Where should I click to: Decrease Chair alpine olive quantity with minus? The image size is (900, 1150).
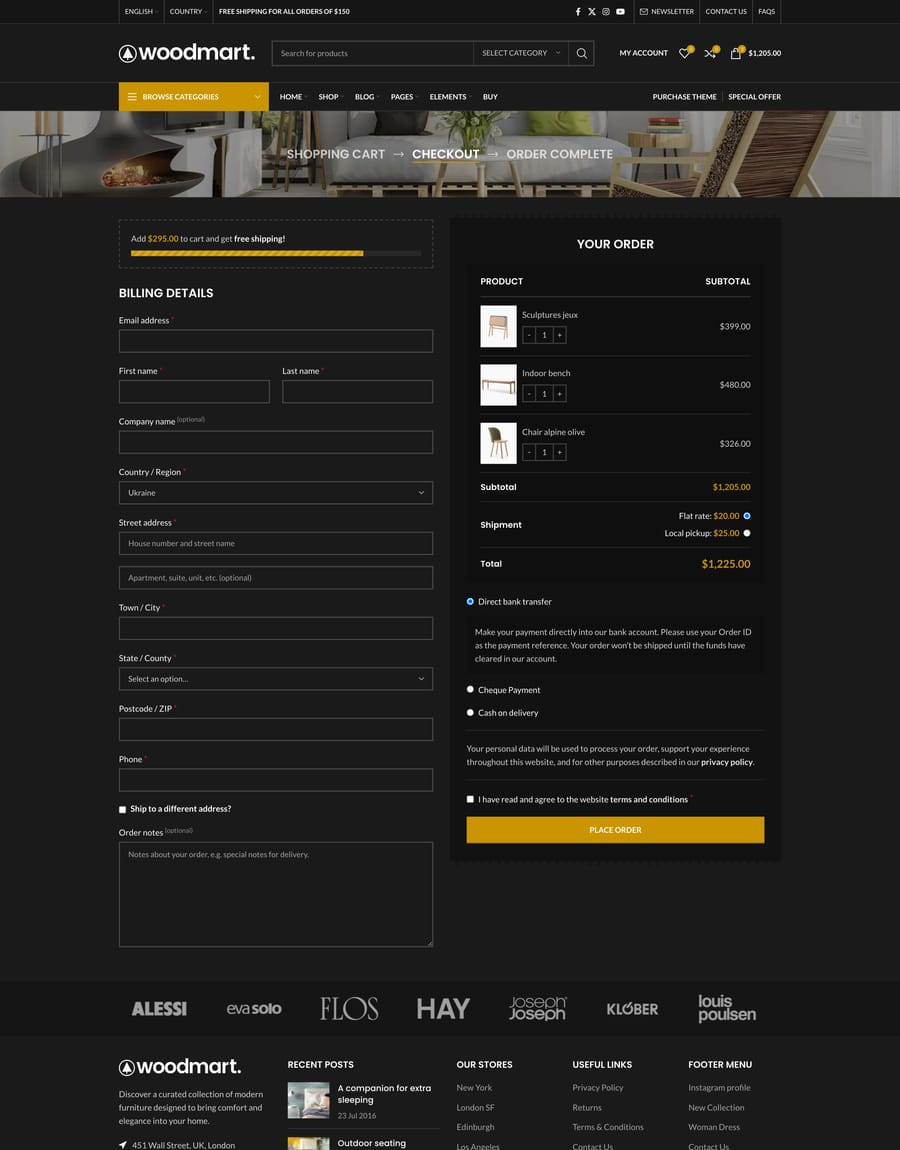529,453
